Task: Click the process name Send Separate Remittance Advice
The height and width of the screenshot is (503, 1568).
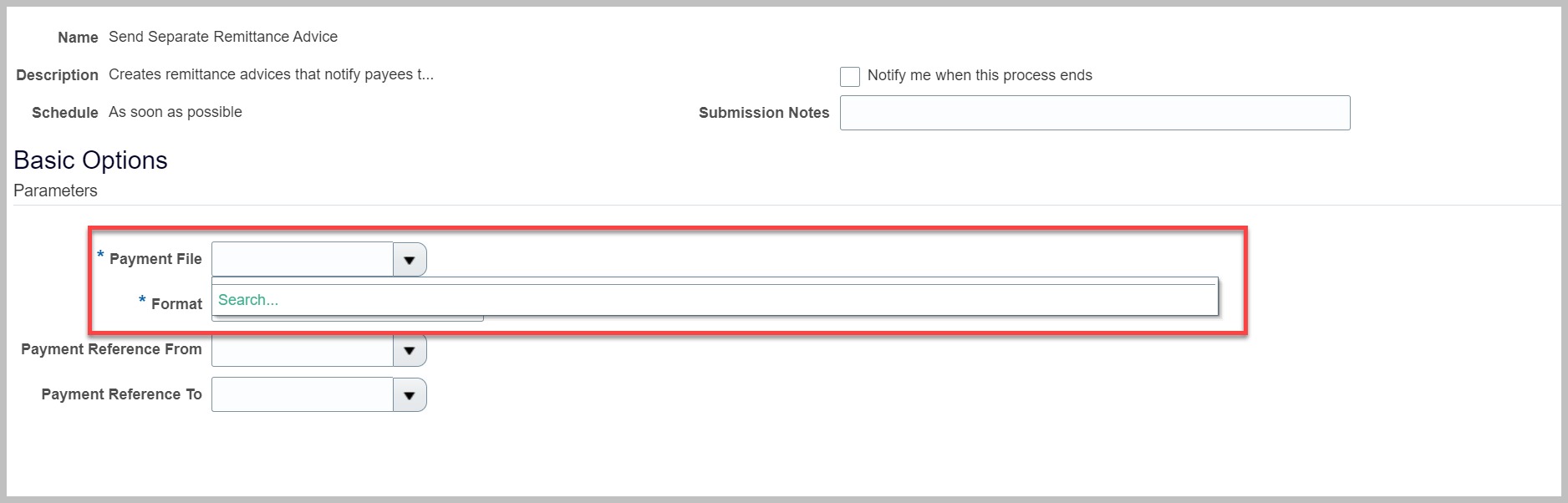Action: click(222, 37)
